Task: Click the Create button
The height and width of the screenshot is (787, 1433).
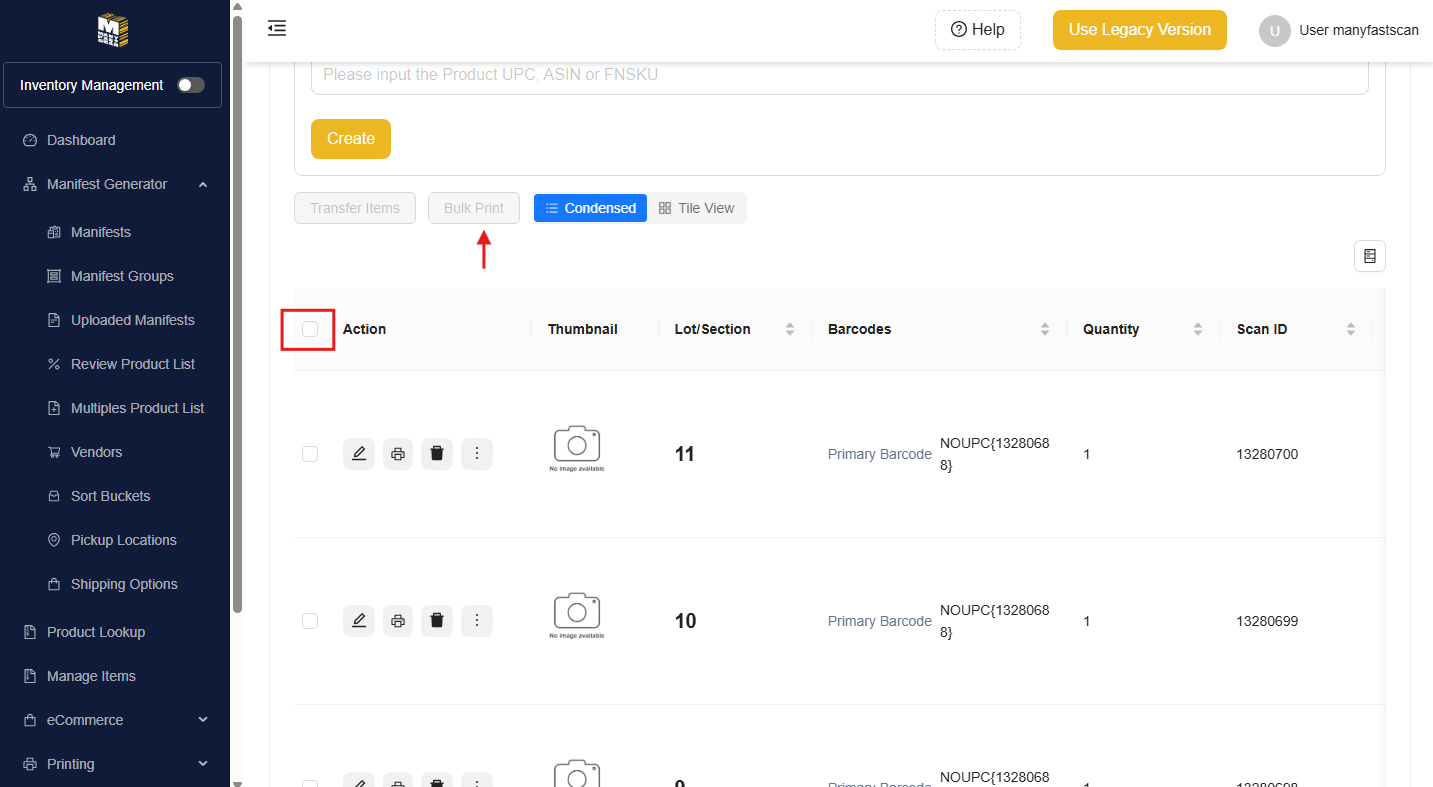Action: pos(351,139)
